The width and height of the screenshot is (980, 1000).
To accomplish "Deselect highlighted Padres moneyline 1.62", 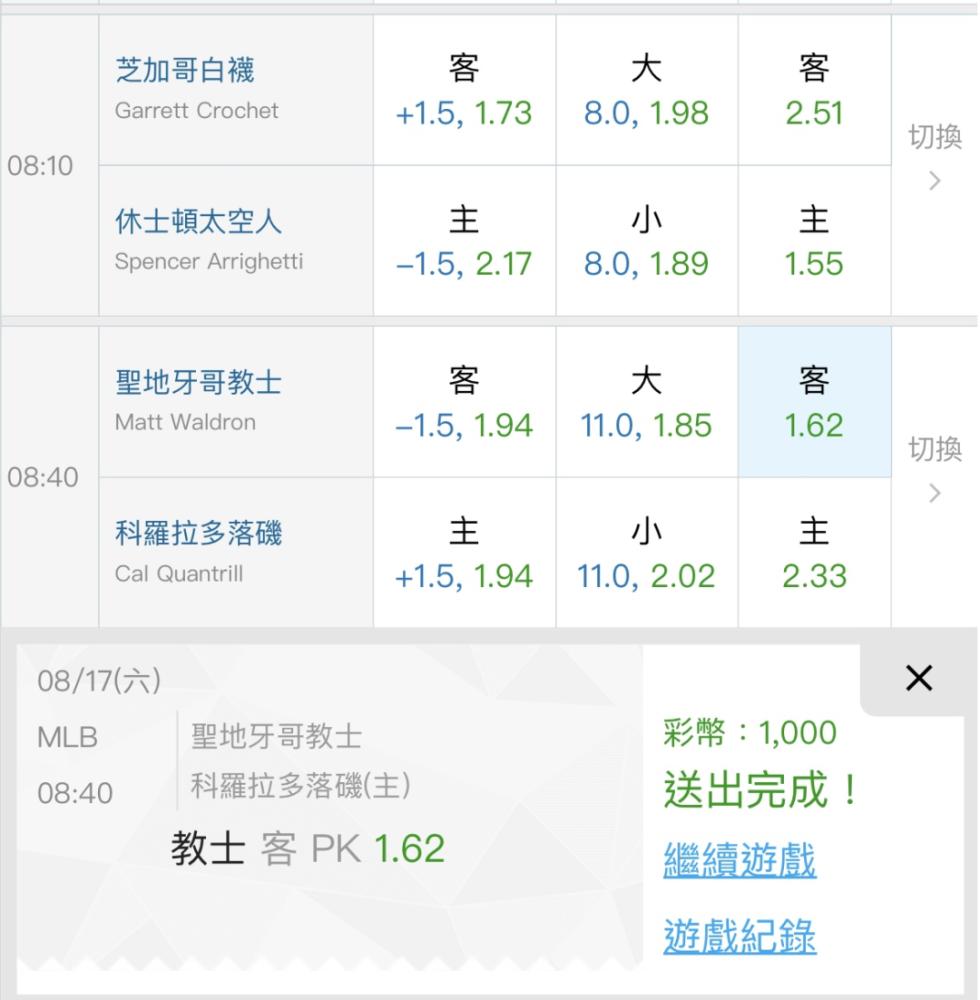I will point(814,403).
